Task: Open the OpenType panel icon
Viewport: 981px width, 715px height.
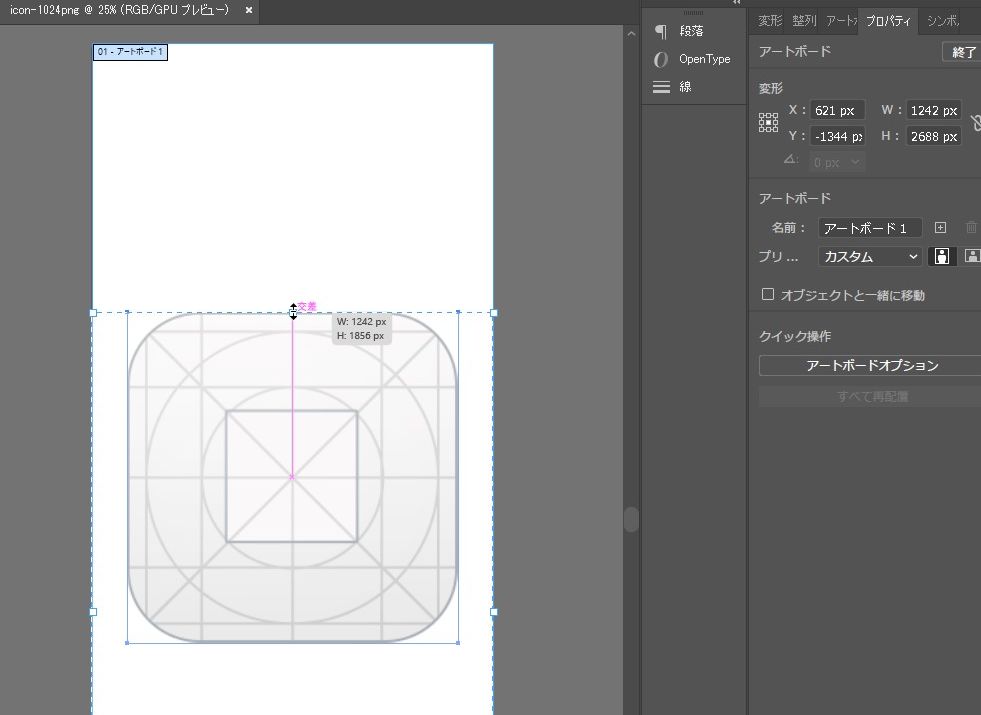Action: click(661, 59)
